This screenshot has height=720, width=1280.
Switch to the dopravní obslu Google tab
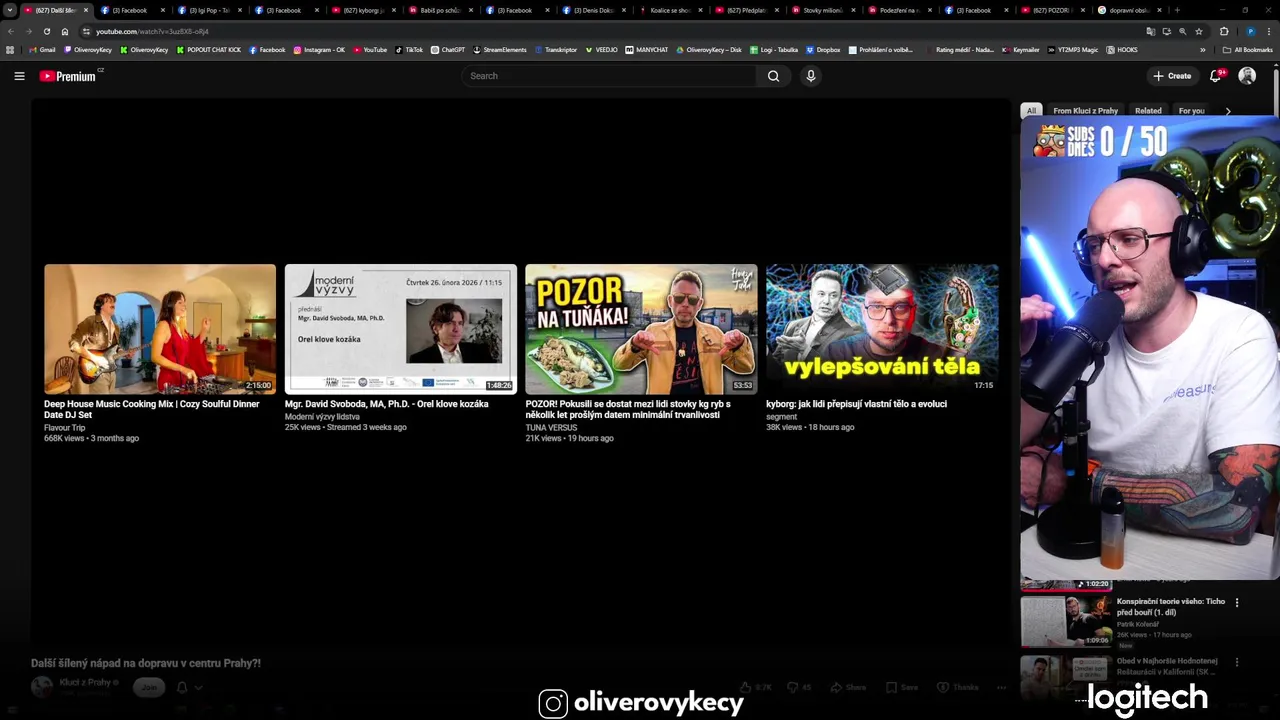(x=1128, y=10)
